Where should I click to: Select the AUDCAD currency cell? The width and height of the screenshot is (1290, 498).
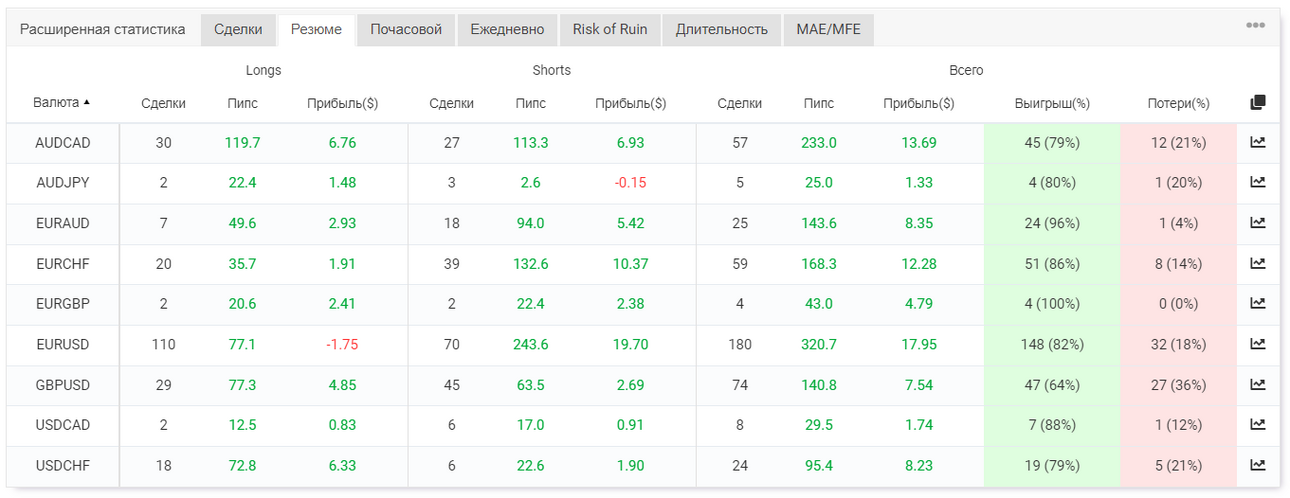pyautogui.click(x=63, y=143)
